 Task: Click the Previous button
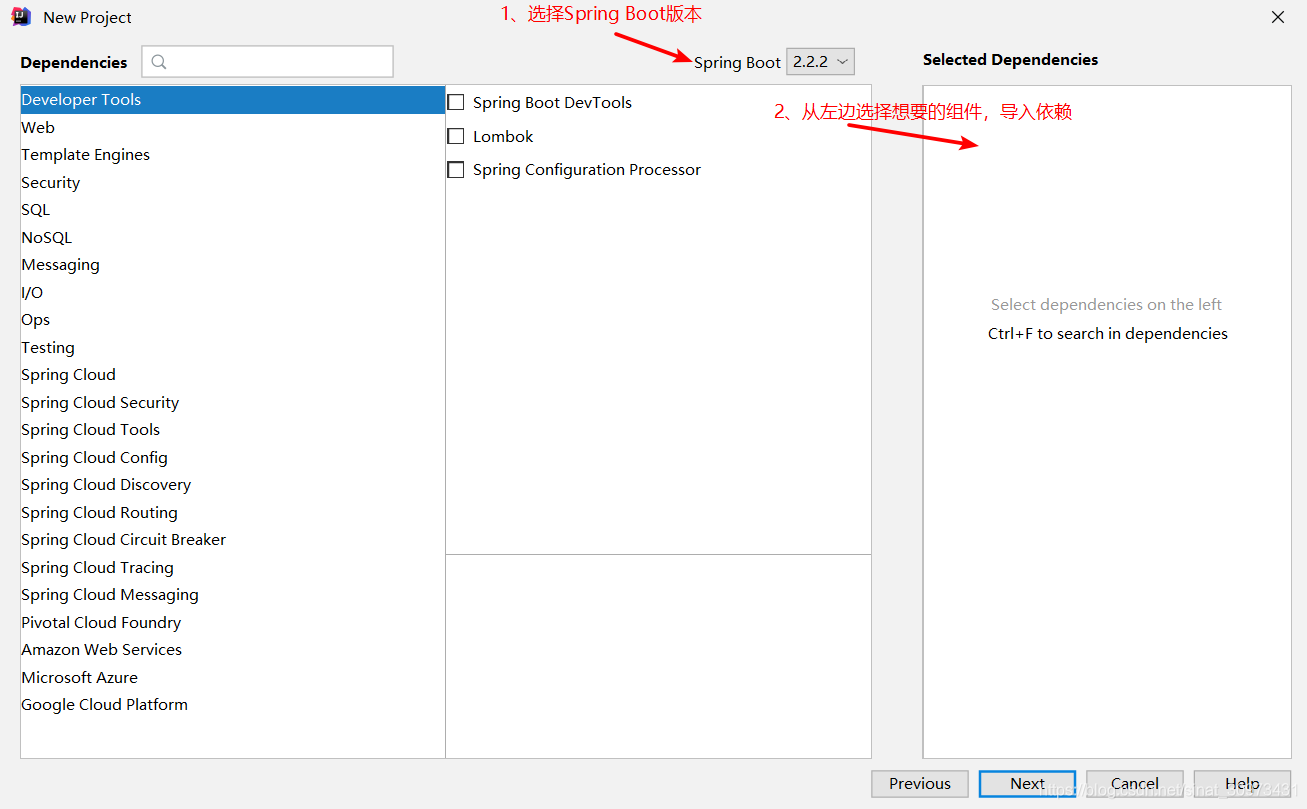click(920, 784)
